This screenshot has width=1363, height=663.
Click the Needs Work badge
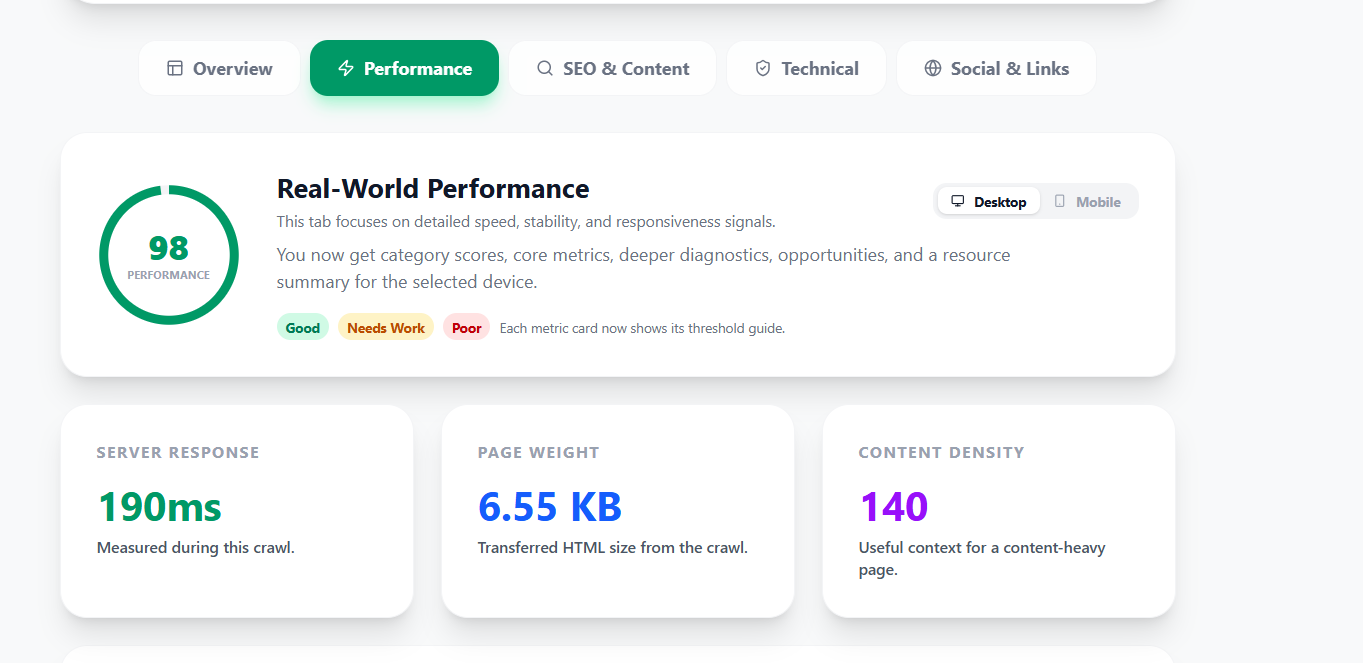coord(385,327)
